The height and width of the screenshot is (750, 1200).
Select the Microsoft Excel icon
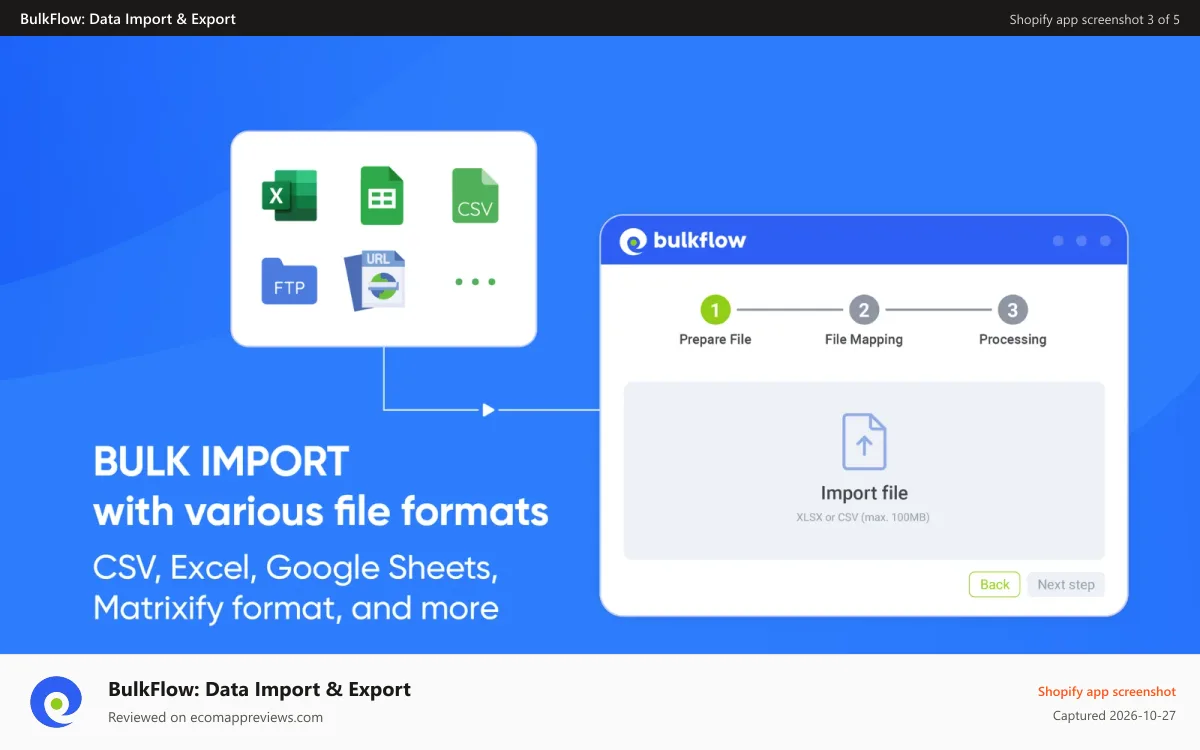(289, 195)
